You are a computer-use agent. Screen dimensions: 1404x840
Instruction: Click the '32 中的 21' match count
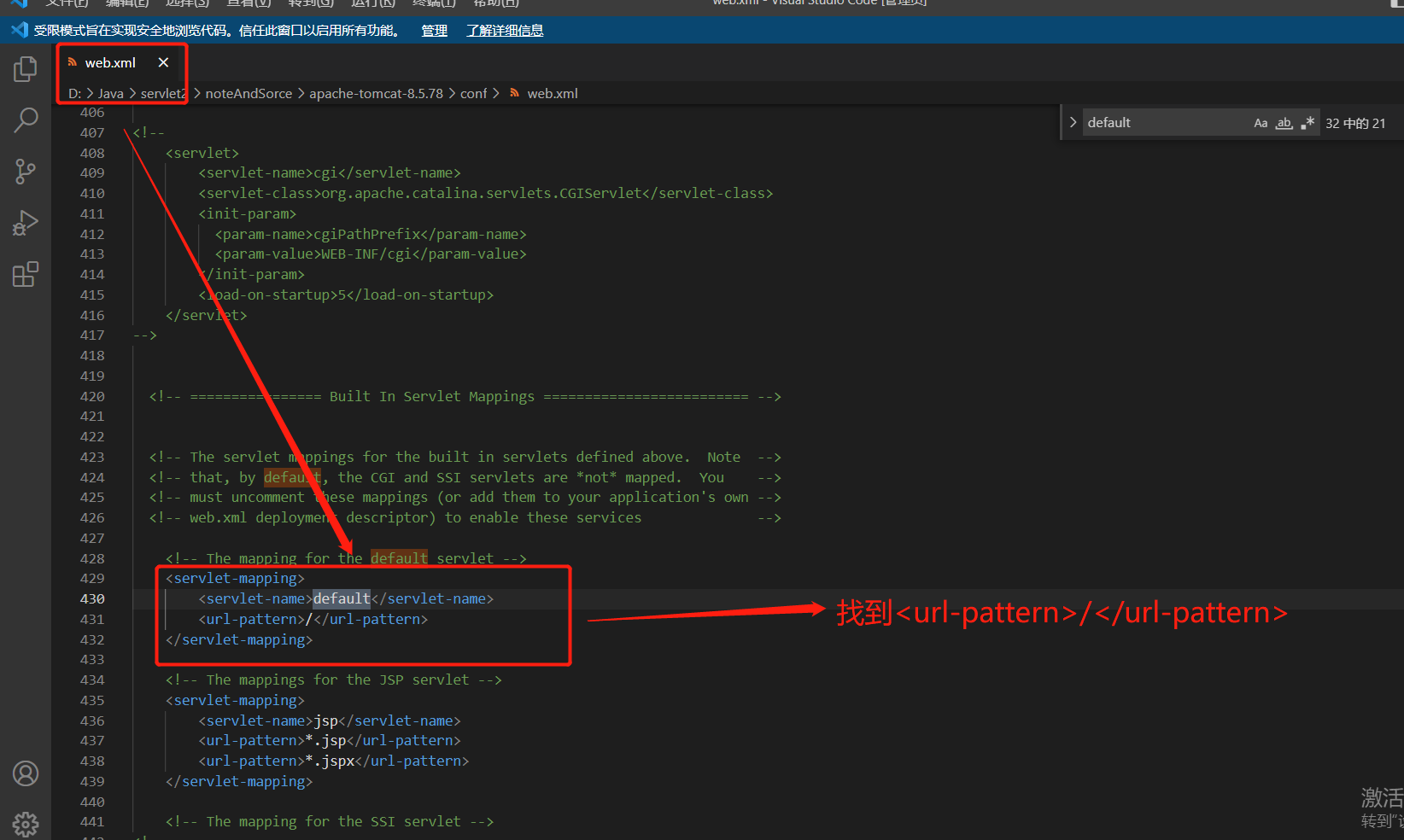coord(1355,123)
